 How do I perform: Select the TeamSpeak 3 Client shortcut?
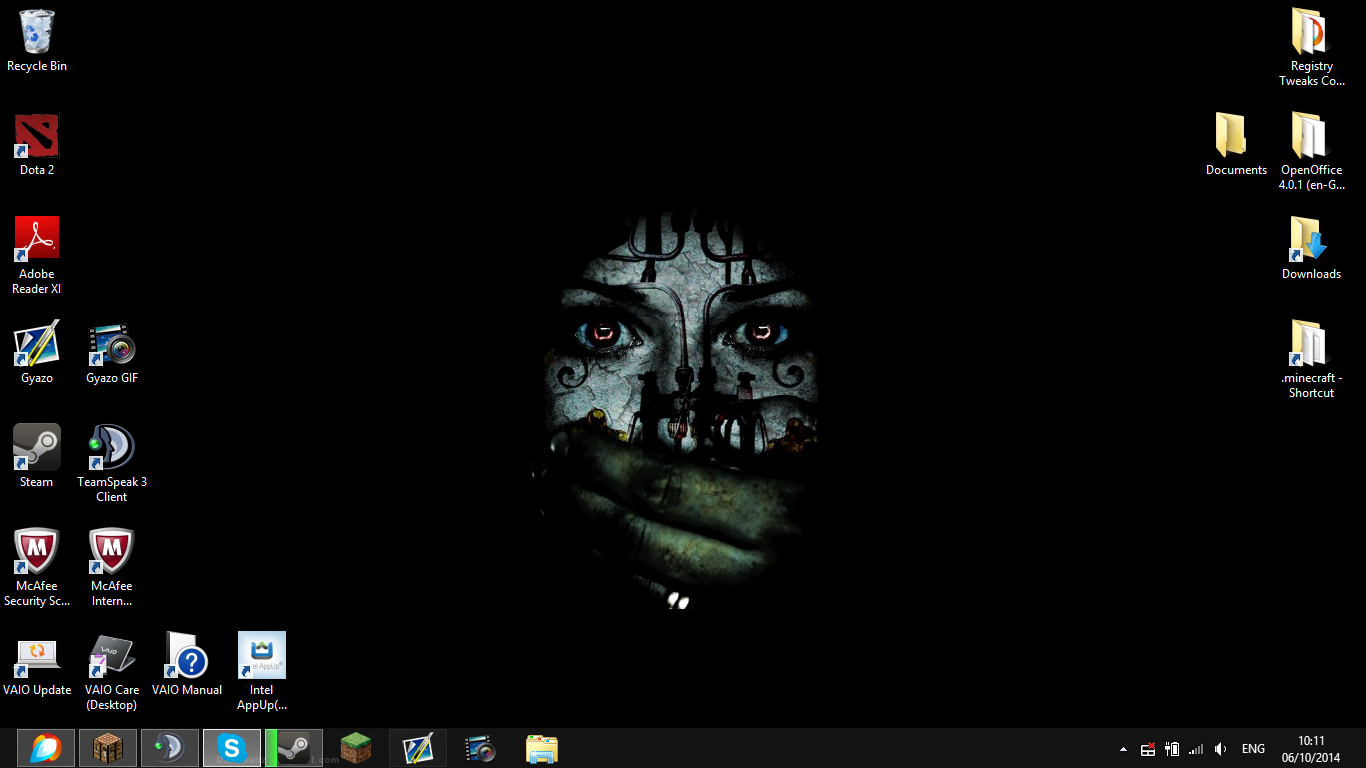pos(112,464)
